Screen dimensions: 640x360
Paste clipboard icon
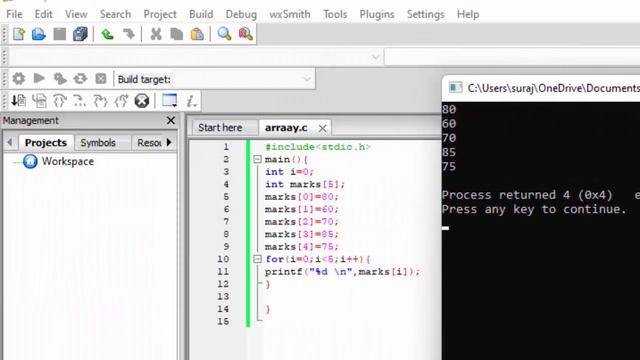[197, 34]
